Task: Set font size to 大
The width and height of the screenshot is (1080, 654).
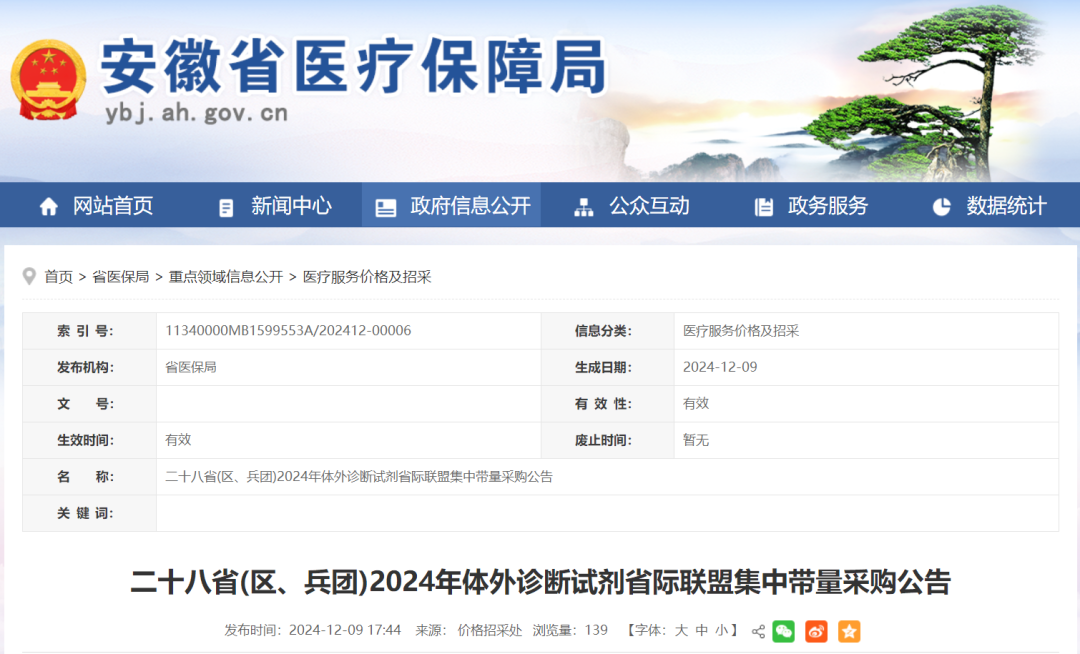Action: coord(681,630)
